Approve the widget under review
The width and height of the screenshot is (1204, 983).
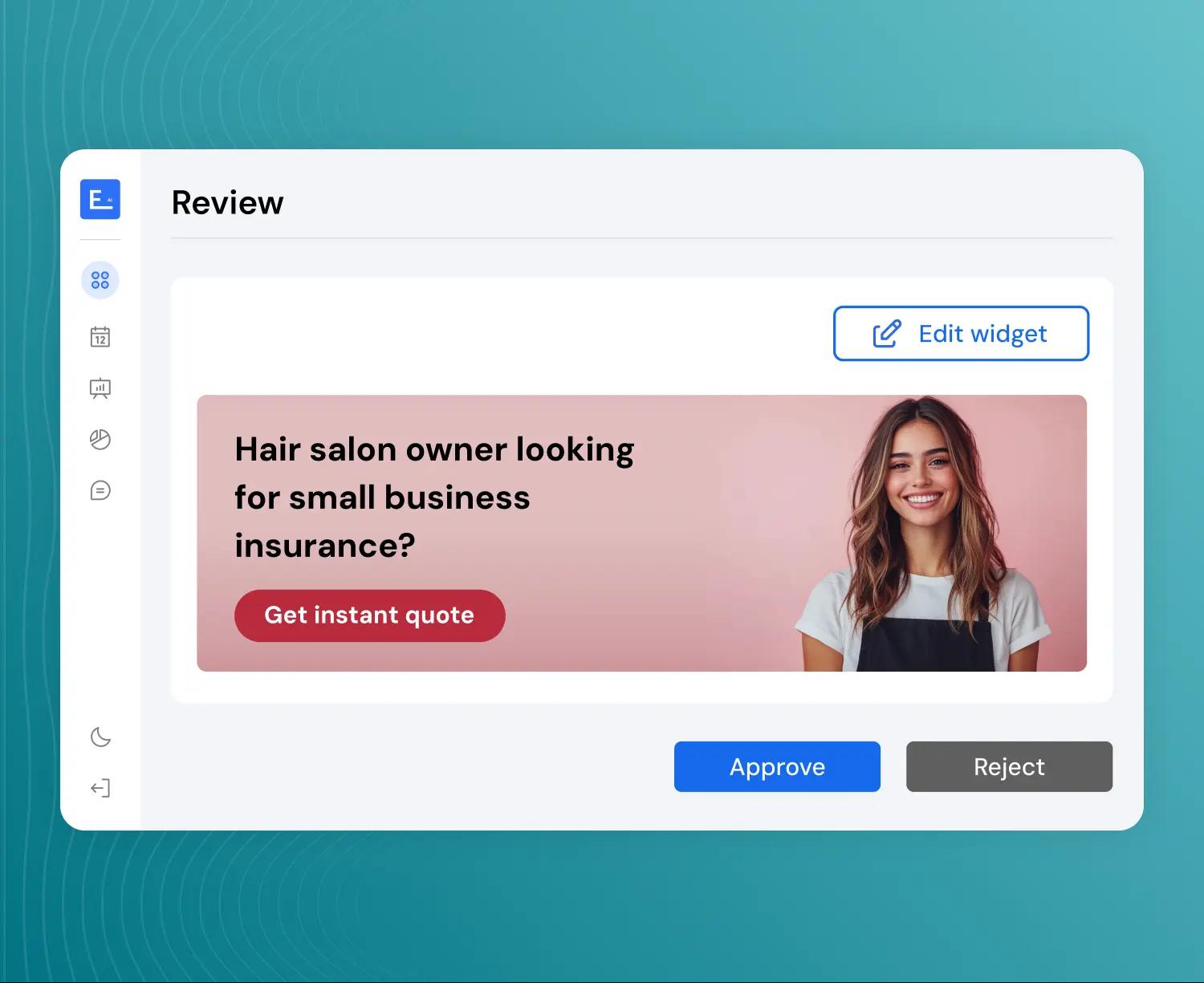(x=777, y=766)
